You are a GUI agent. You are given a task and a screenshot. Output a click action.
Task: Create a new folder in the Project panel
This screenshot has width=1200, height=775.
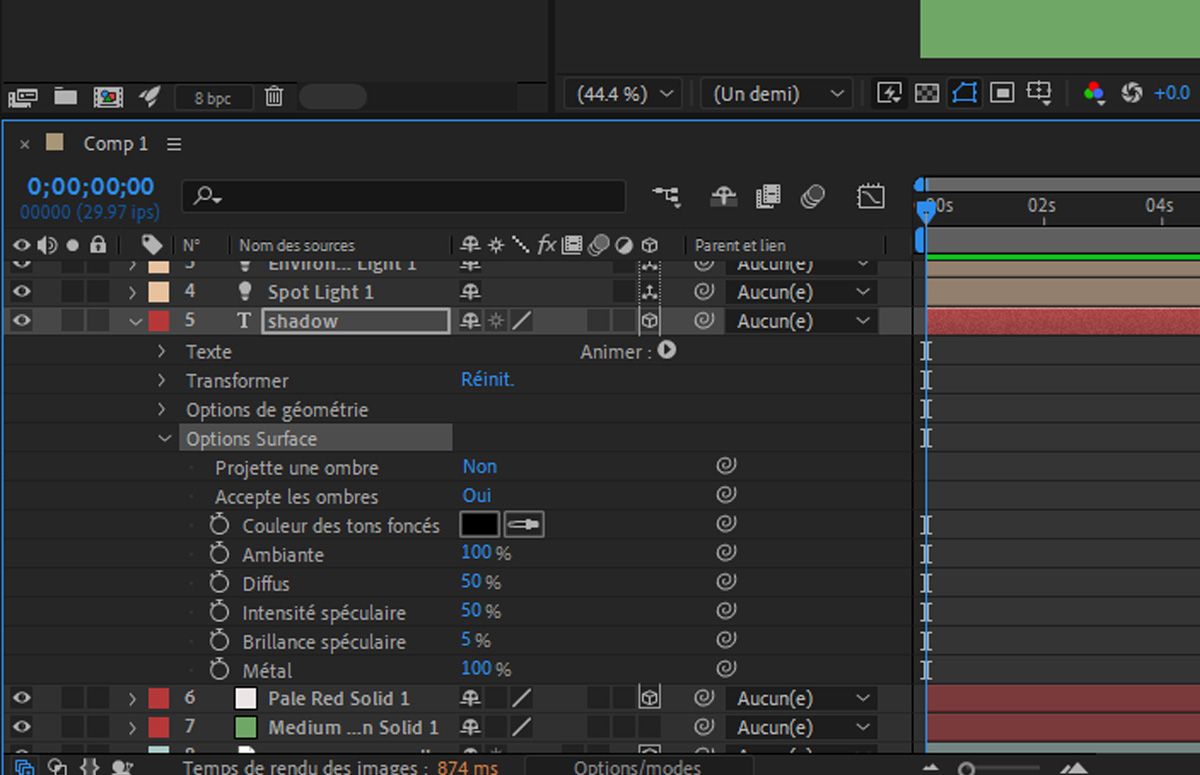click(66, 96)
